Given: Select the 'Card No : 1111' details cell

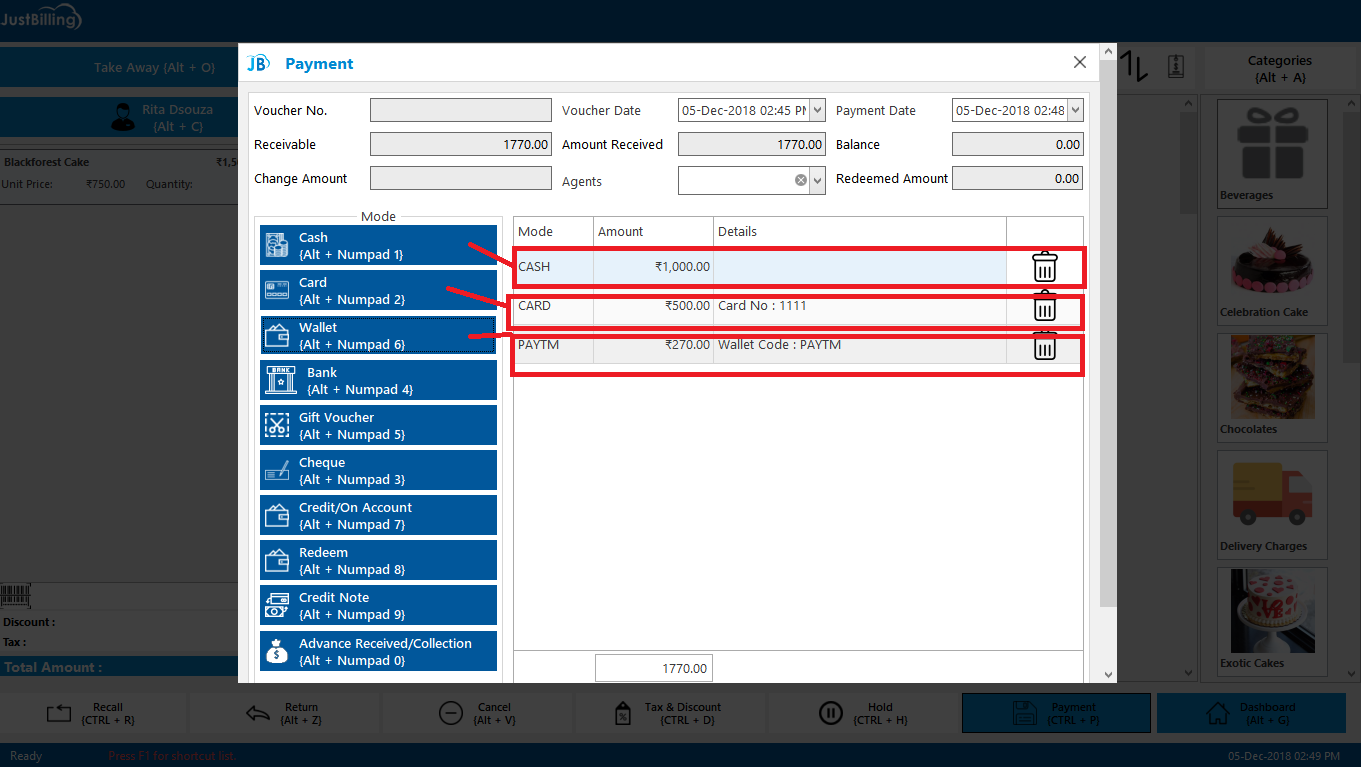Looking at the screenshot, I should 860,306.
